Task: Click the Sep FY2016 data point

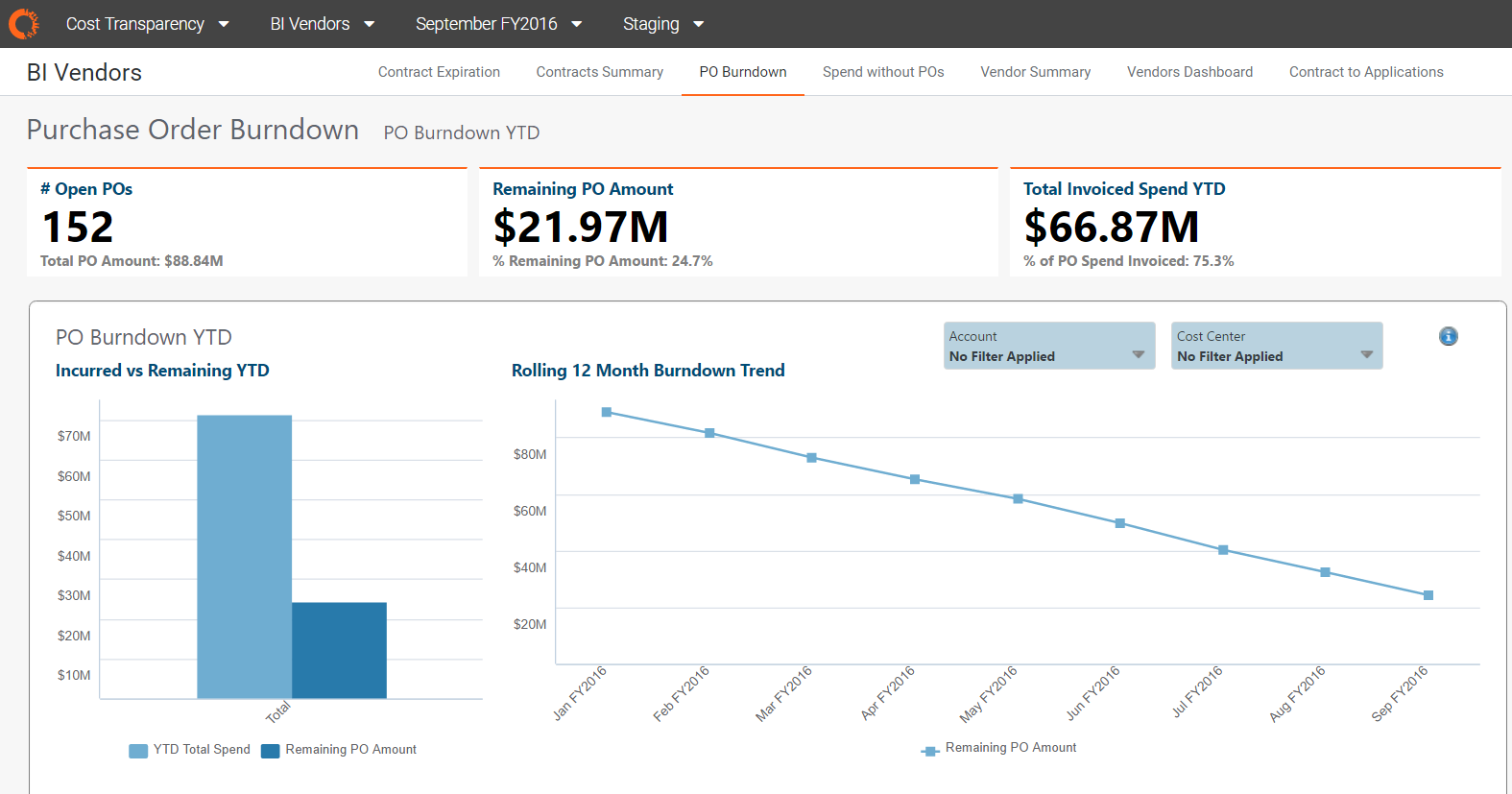Action: 1428,595
